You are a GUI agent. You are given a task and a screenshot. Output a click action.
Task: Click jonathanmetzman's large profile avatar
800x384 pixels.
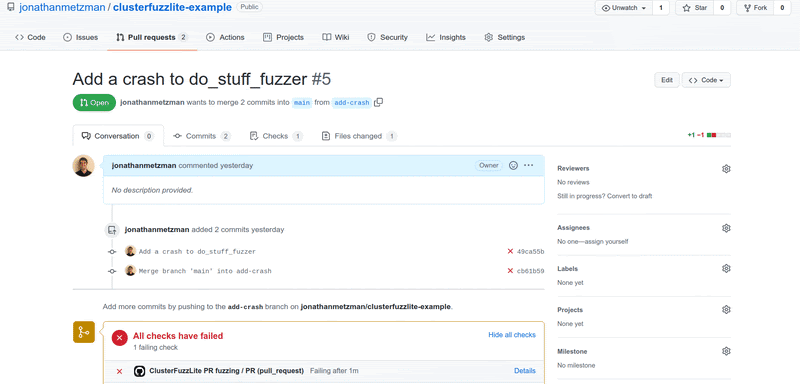pos(83,166)
